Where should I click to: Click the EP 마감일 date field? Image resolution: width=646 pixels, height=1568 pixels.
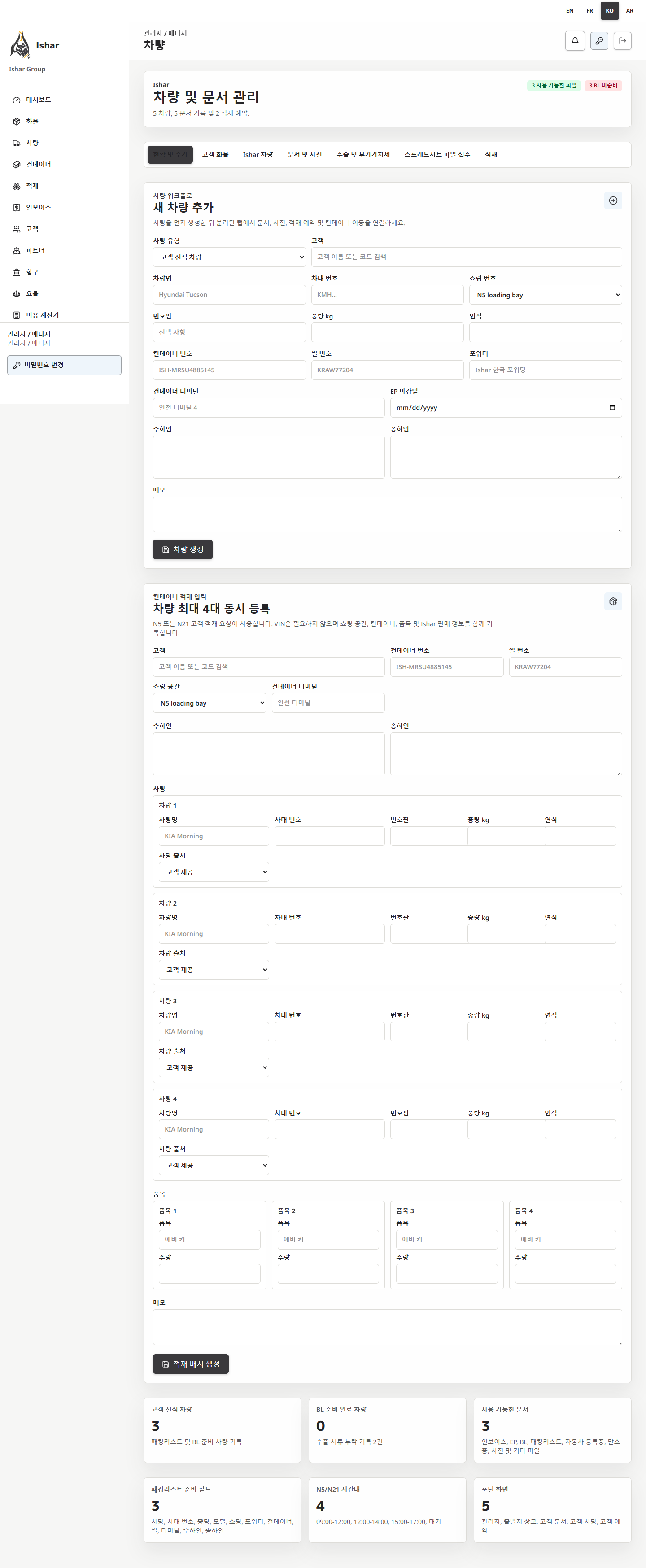click(x=506, y=408)
